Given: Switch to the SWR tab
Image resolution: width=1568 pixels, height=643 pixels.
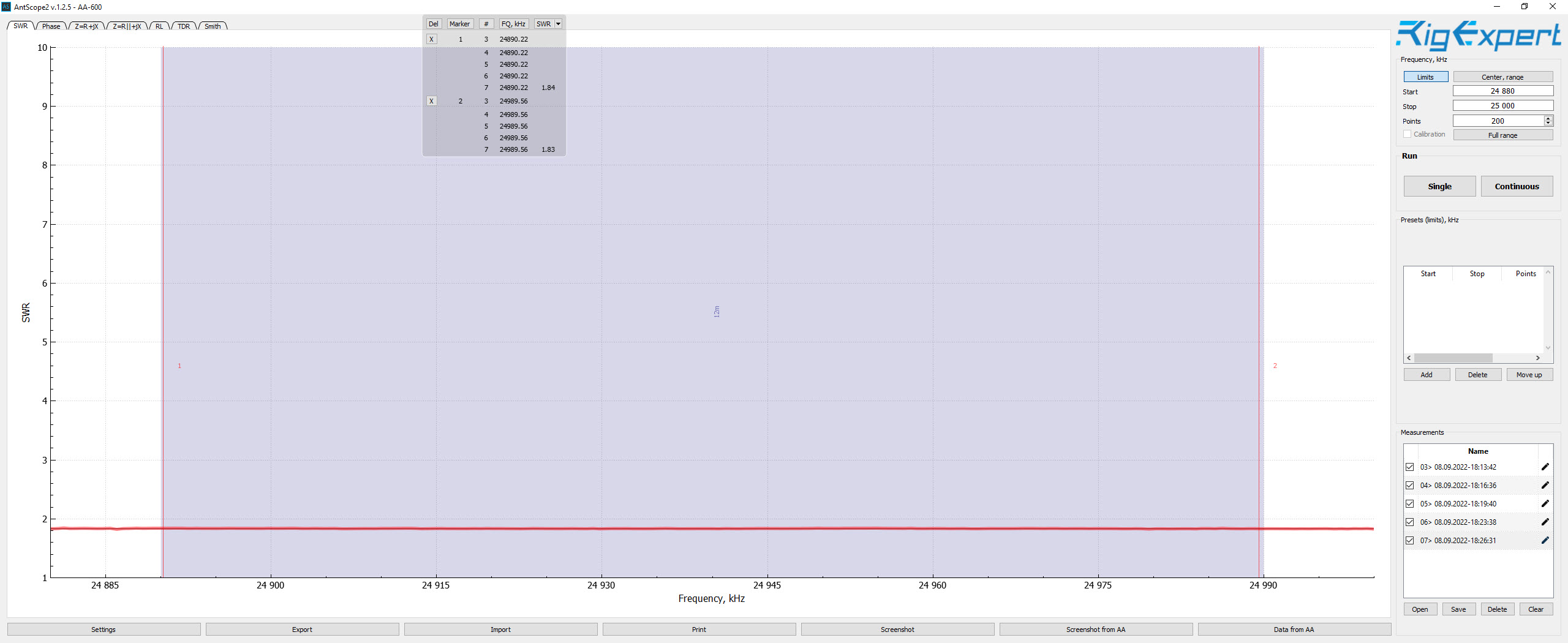Looking at the screenshot, I should (20, 26).
